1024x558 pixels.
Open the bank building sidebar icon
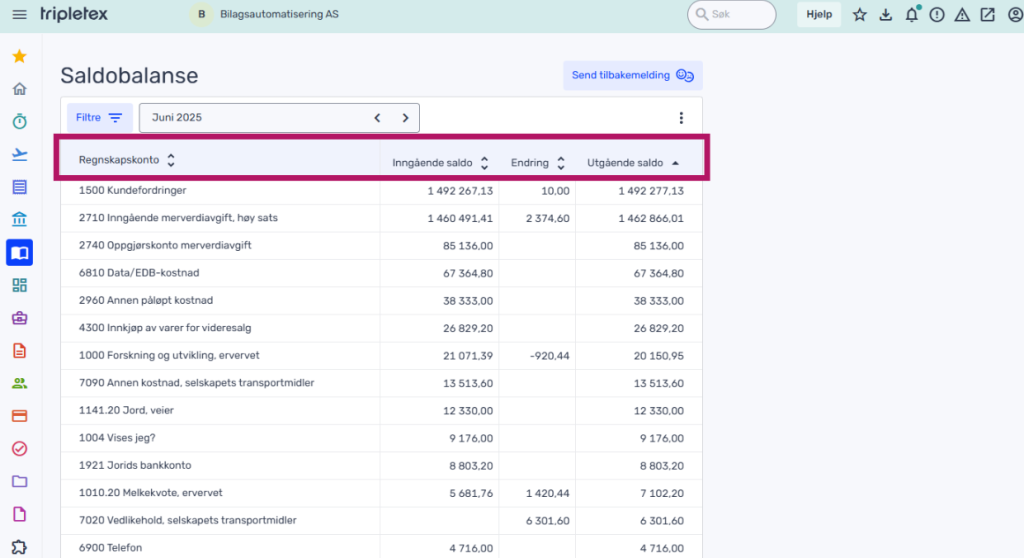click(20, 220)
